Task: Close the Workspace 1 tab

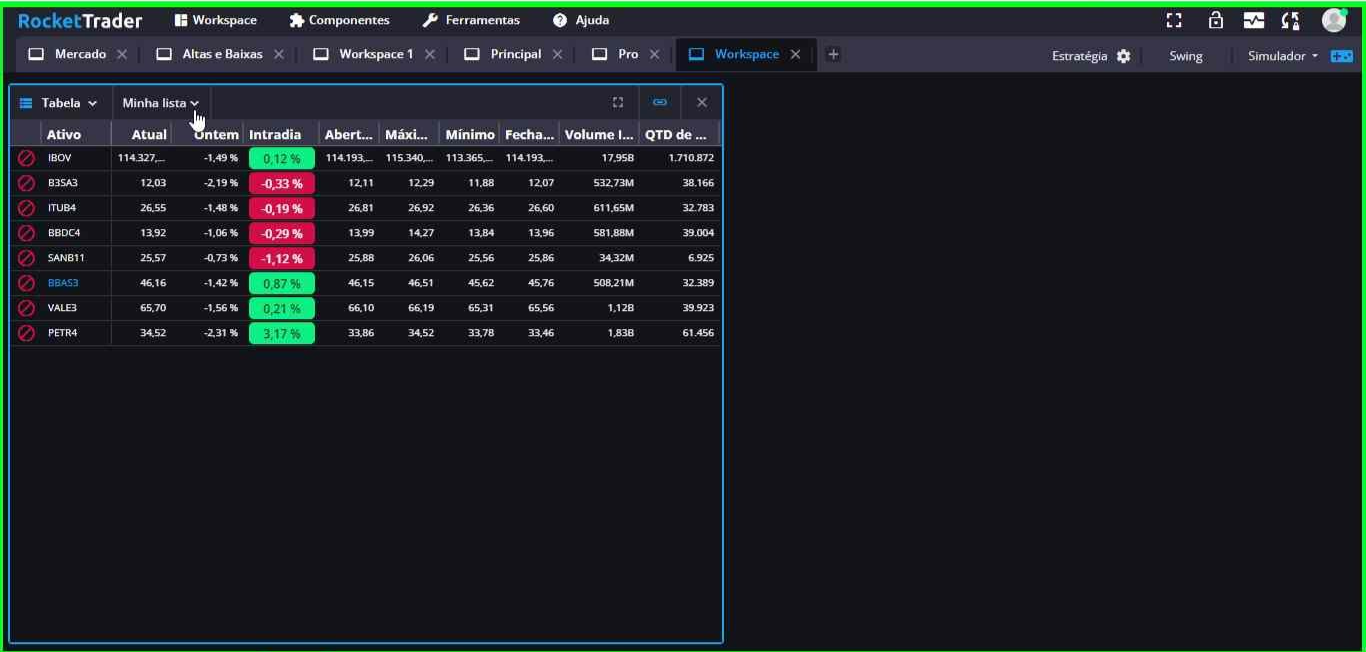Action: click(430, 54)
